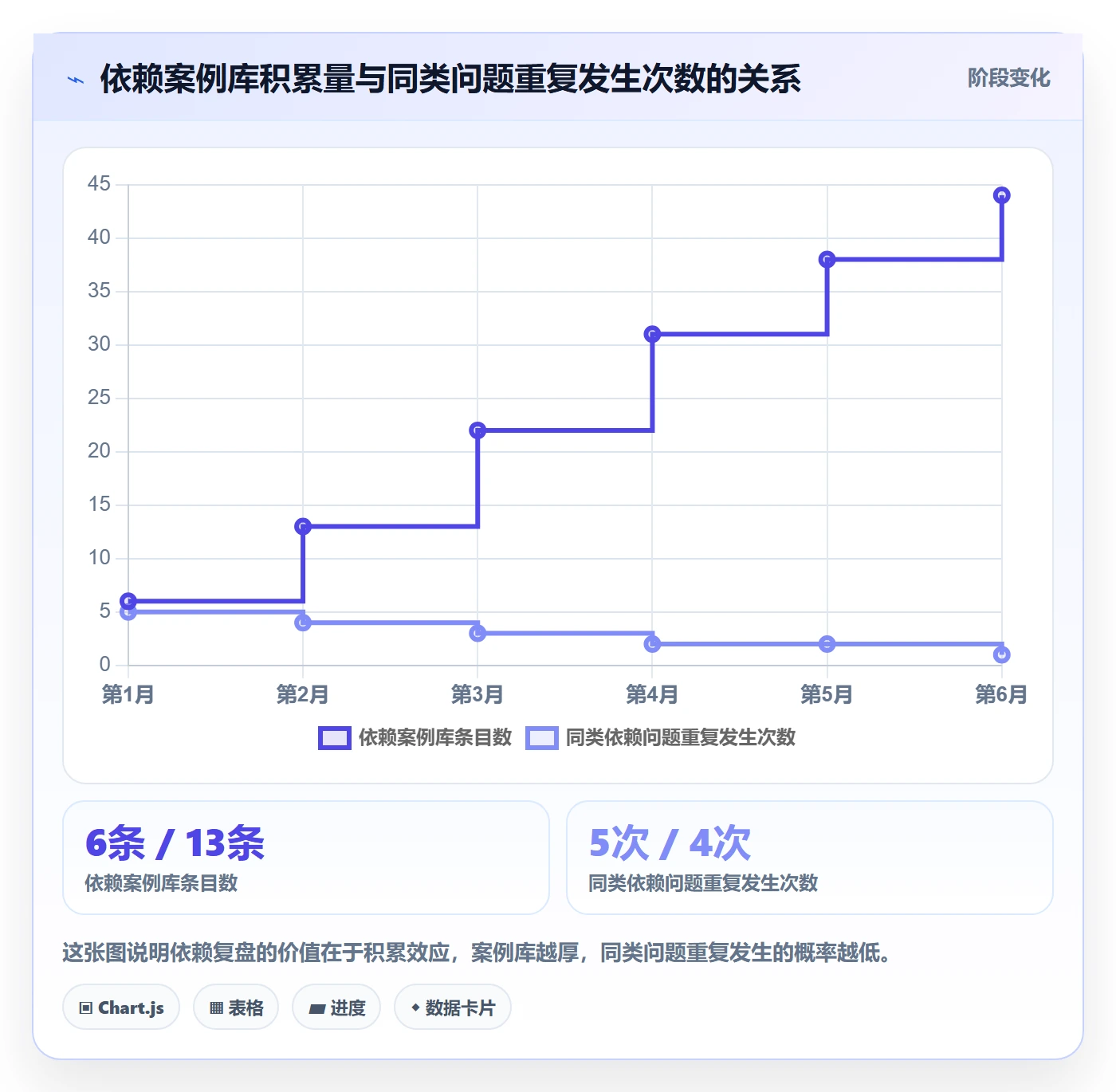Viewport: 1116px width, 1092px height.
Task: Click the light-blue 第1月 point at value 5
Action: [128, 612]
